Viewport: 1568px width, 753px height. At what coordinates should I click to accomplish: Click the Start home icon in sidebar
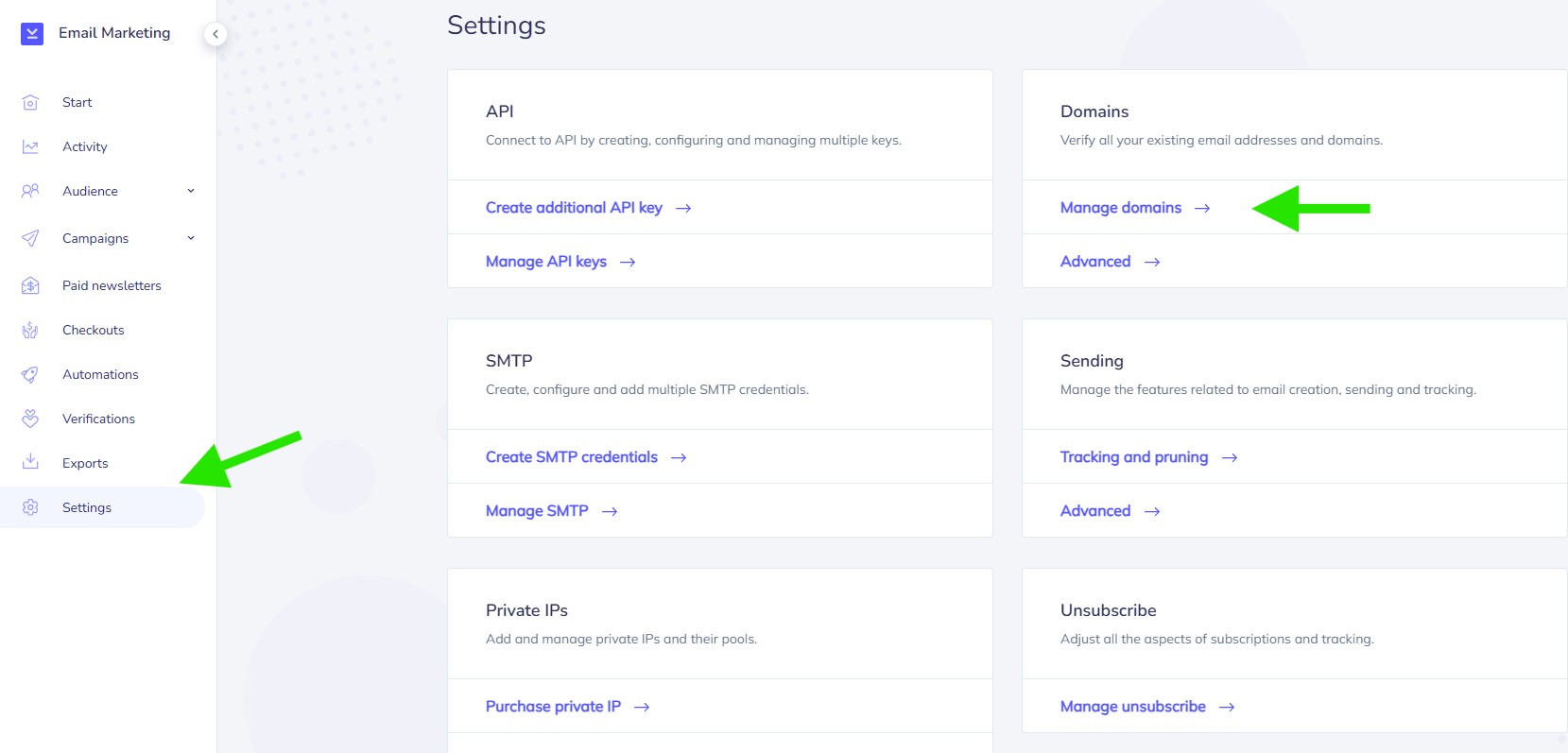point(30,102)
